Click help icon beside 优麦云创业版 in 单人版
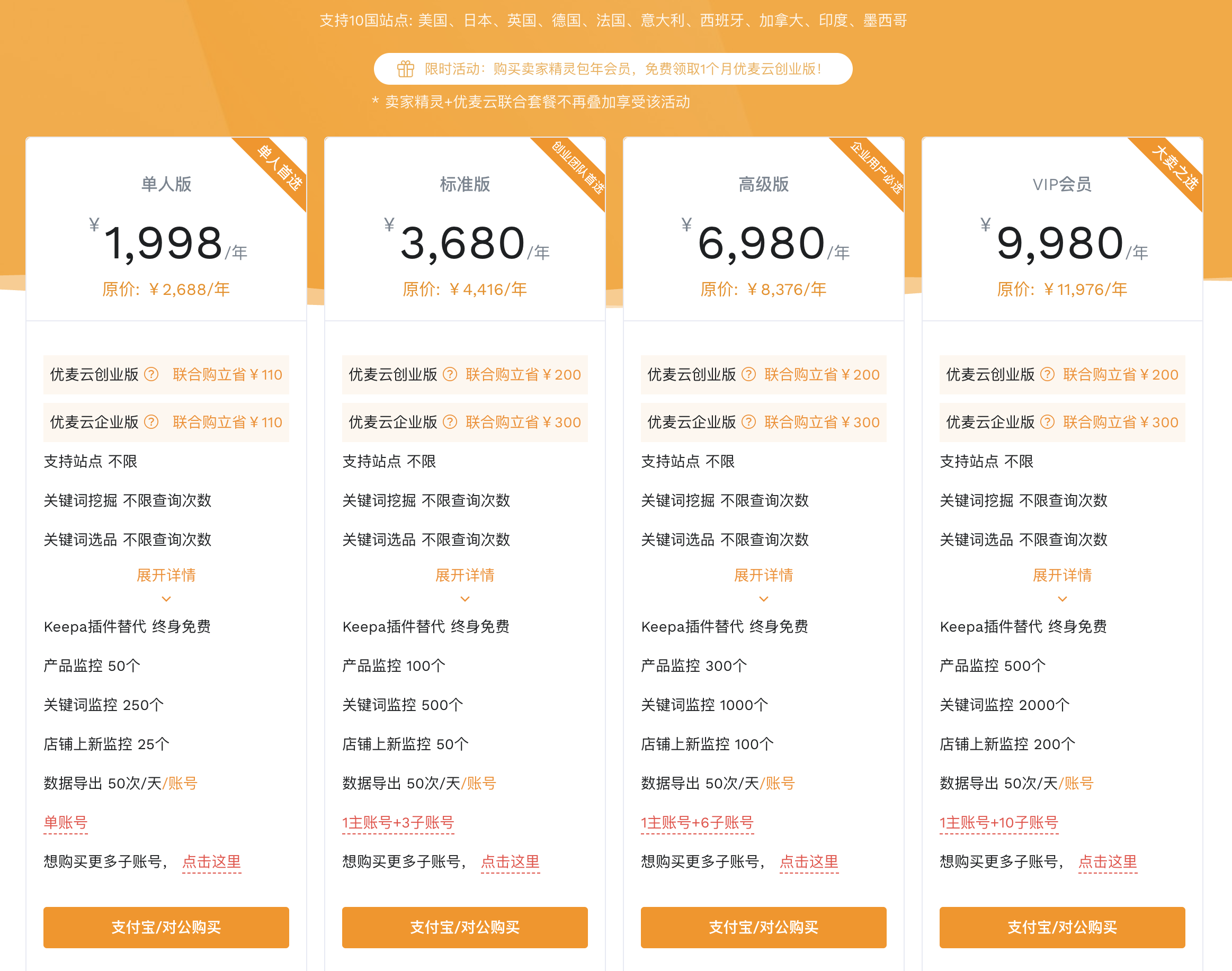 pos(151,374)
